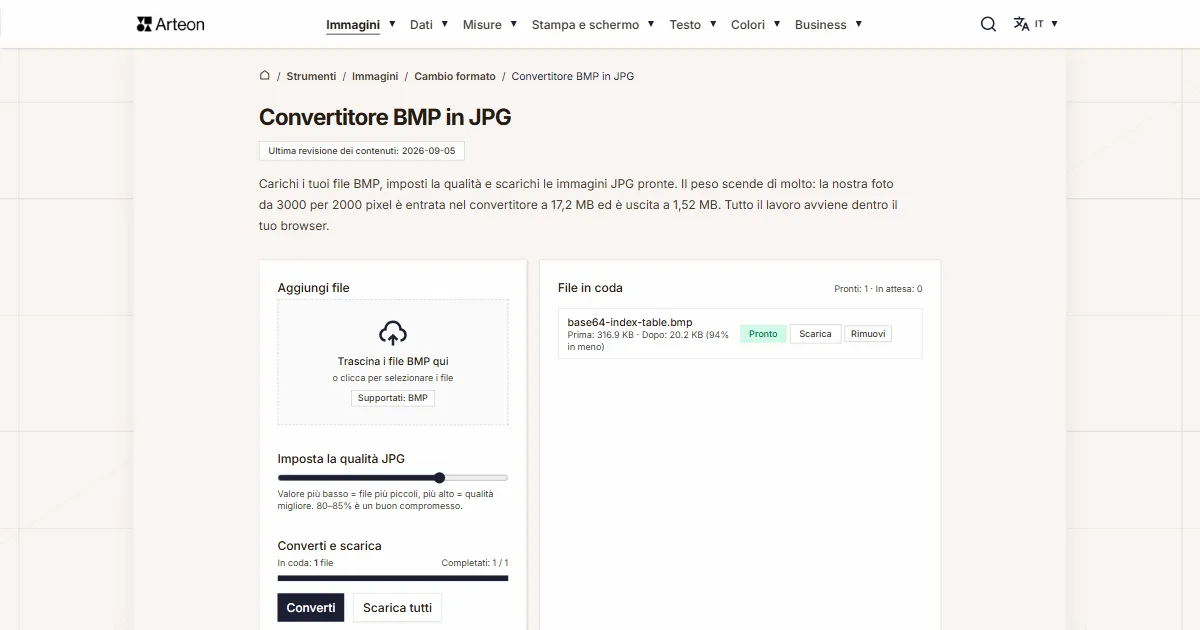Expand the Testo menu arrow
Viewport: 1200px width, 630px height.
(713, 23)
